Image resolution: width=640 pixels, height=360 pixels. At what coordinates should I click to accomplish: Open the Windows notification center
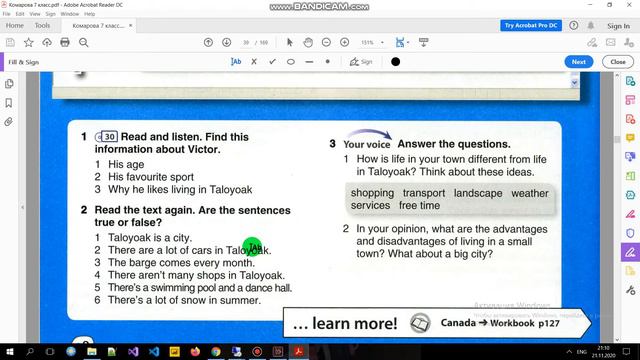(627, 351)
